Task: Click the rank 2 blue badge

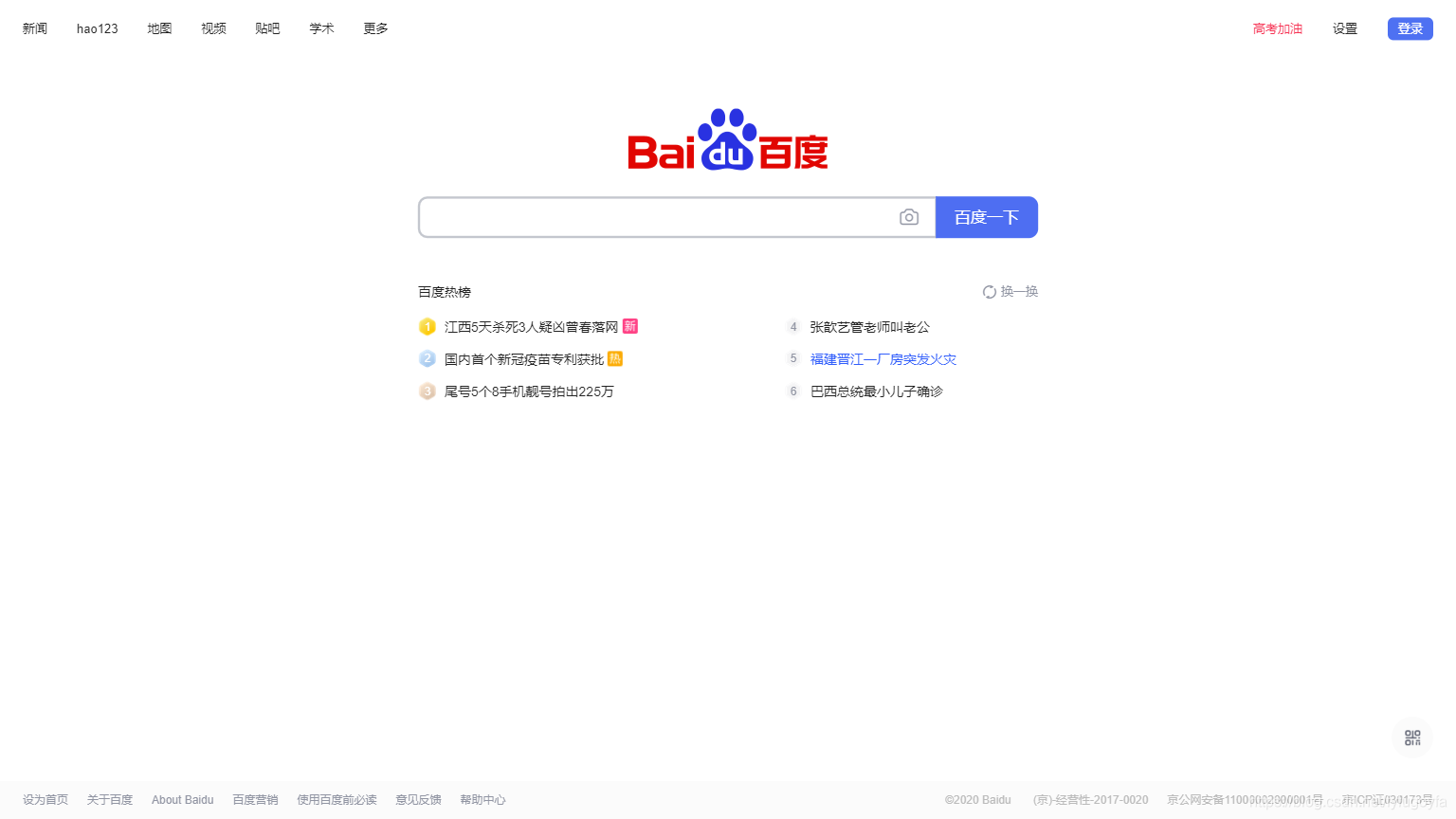Action: (x=428, y=359)
